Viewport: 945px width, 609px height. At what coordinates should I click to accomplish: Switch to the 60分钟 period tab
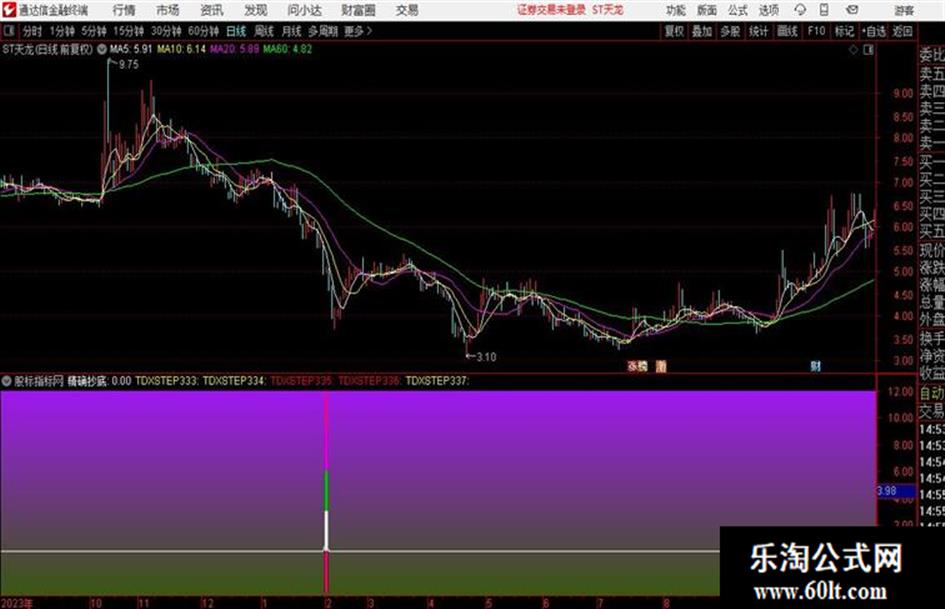coord(203,31)
